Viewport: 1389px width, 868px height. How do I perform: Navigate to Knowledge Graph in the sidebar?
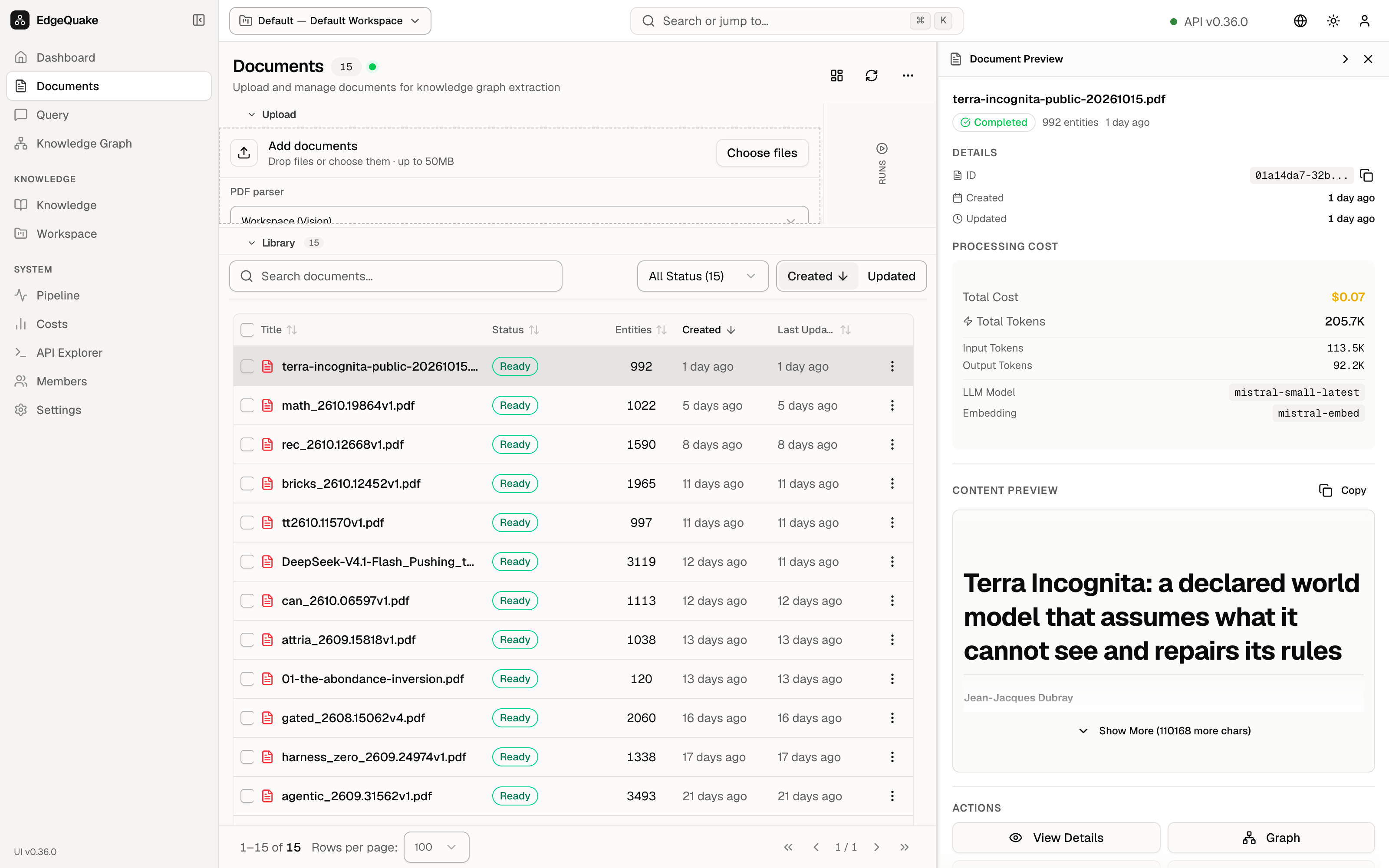coord(109,144)
